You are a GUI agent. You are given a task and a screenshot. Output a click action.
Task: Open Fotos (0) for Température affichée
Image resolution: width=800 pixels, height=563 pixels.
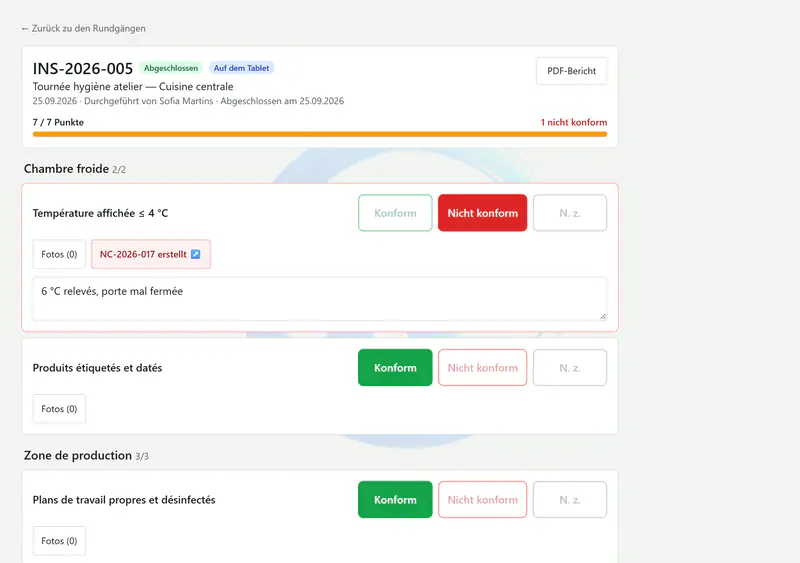(x=59, y=254)
